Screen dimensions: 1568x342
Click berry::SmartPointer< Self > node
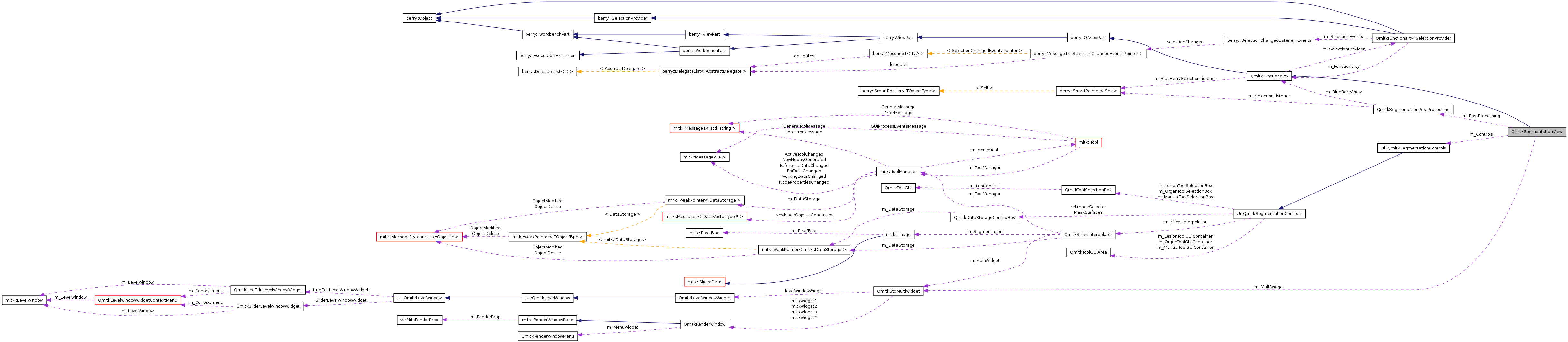point(1088,91)
